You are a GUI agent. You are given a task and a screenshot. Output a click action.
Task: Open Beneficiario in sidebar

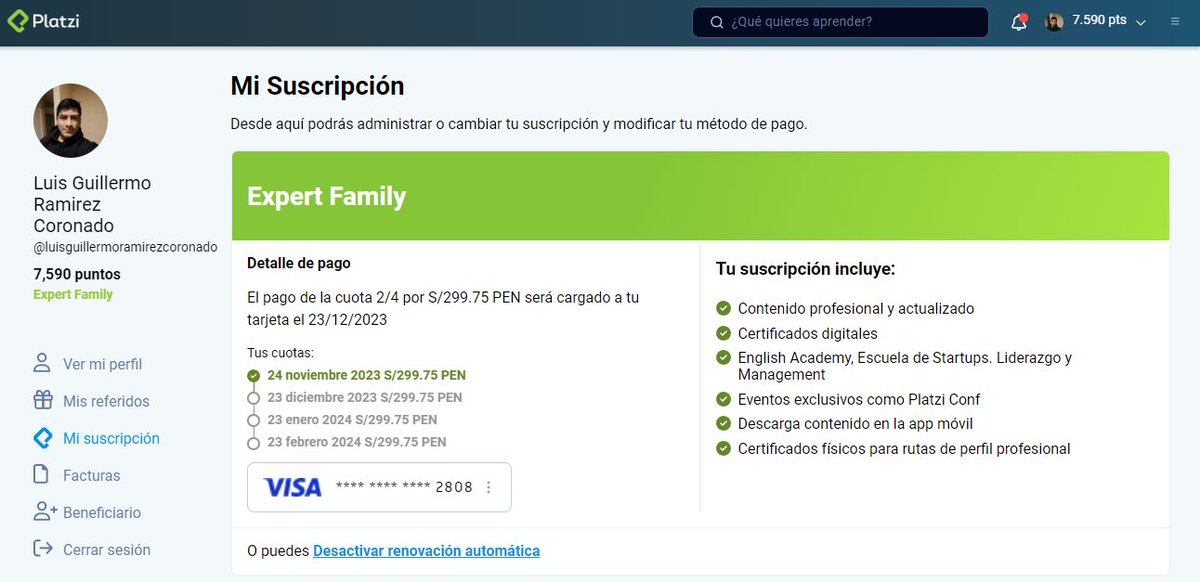pos(102,512)
